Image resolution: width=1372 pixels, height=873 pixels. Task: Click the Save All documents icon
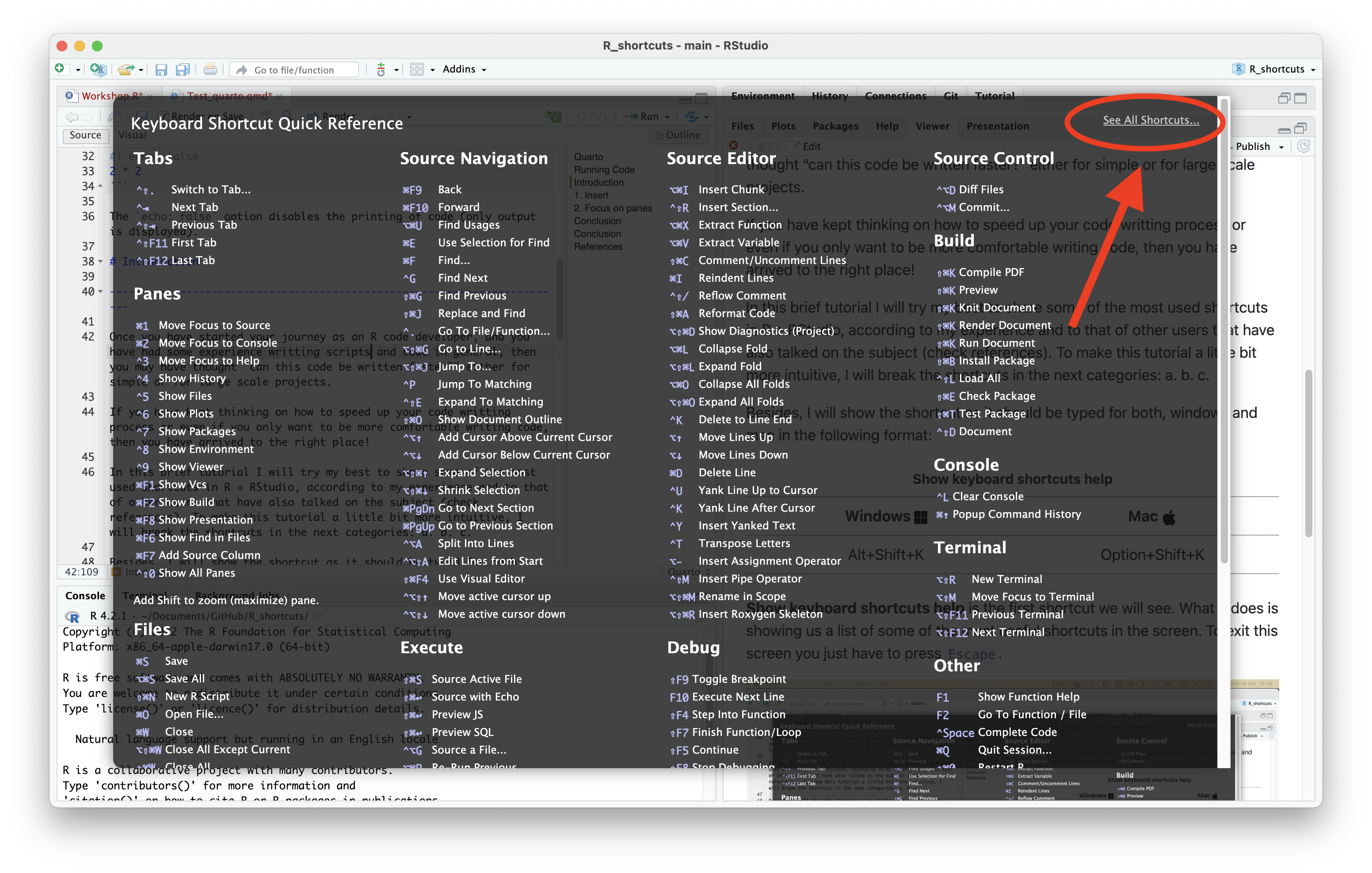pyautogui.click(x=182, y=69)
